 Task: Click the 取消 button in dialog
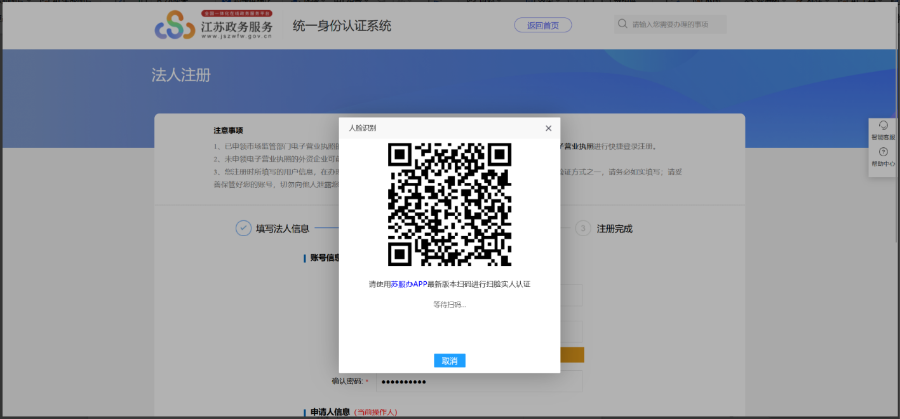(x=449, y=360)
